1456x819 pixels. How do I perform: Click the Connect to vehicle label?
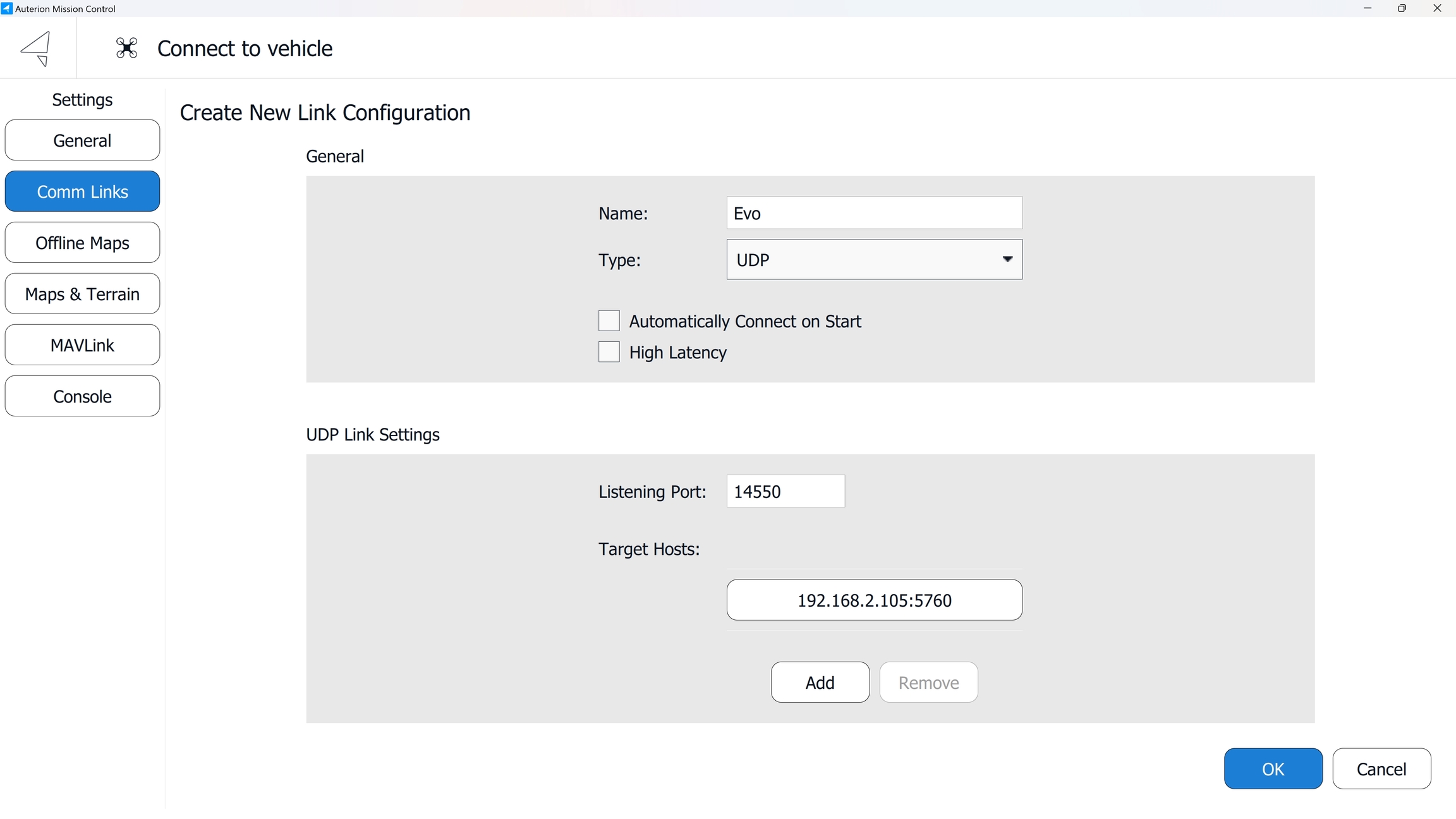(245, 49)
